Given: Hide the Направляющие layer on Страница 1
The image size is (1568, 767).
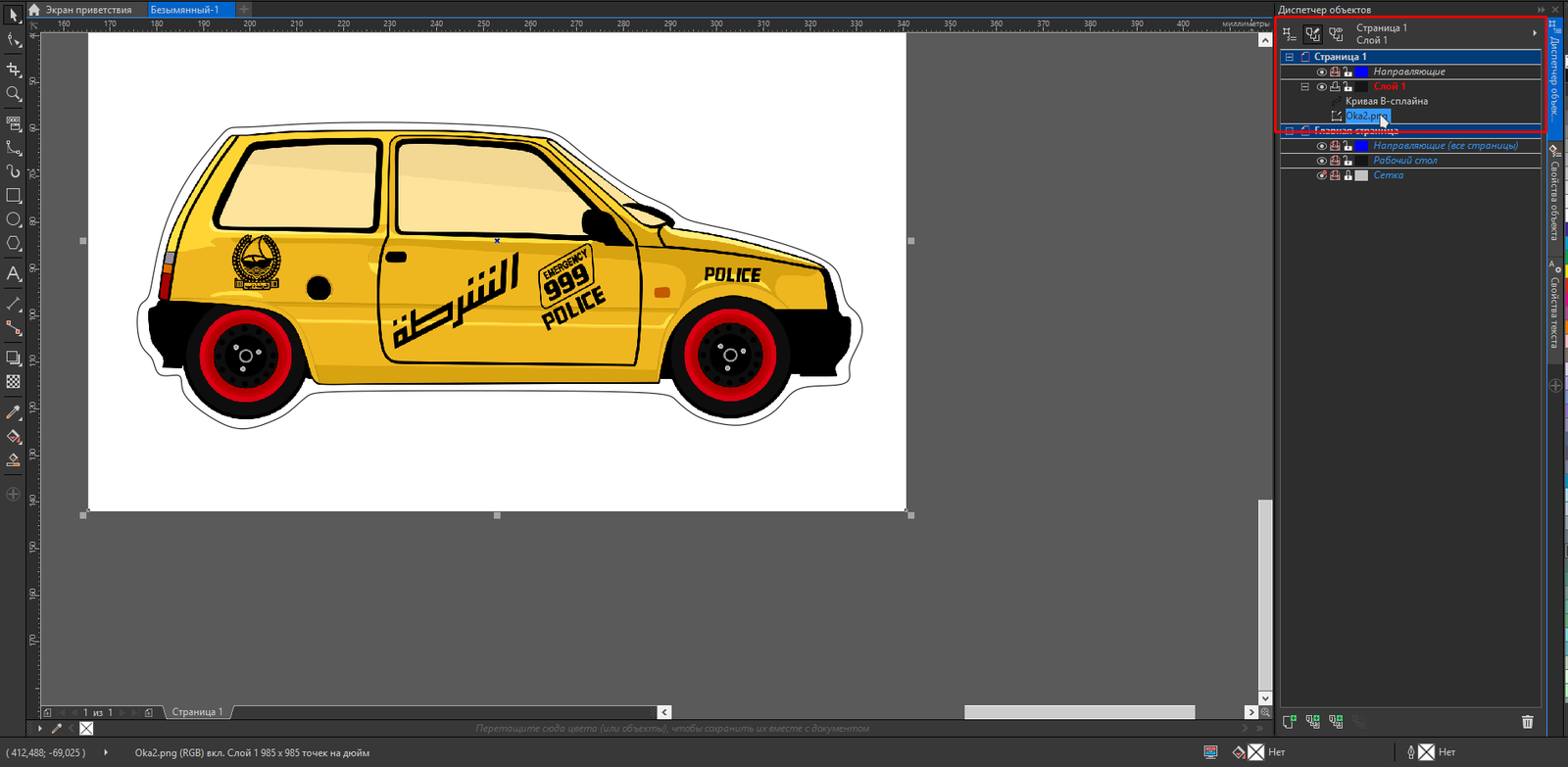Looking at the screenshot, I should coord(1321,72).
